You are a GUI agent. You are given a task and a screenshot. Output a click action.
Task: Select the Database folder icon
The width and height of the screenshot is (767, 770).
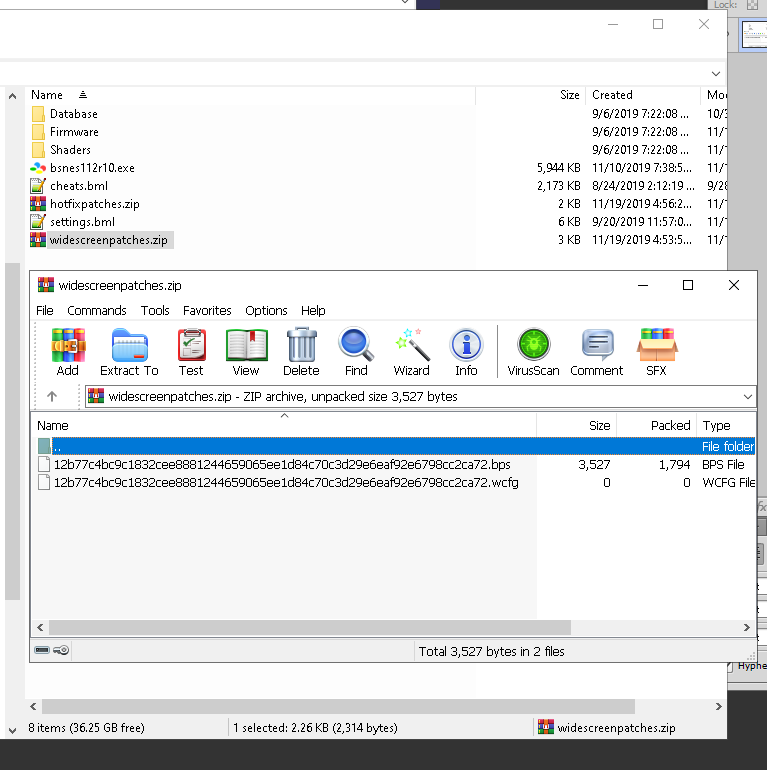(x=38, y=114)
